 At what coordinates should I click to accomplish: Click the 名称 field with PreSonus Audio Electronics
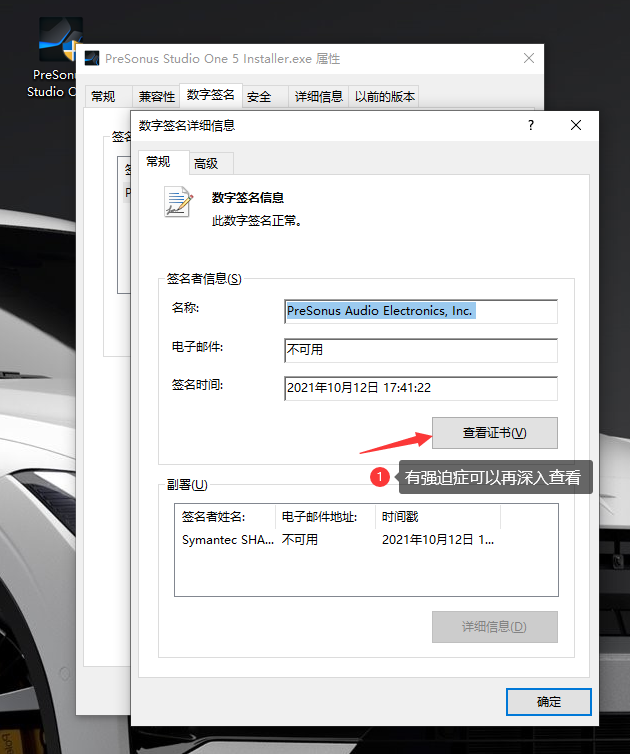pyautogui.click(x=421, y=311)
